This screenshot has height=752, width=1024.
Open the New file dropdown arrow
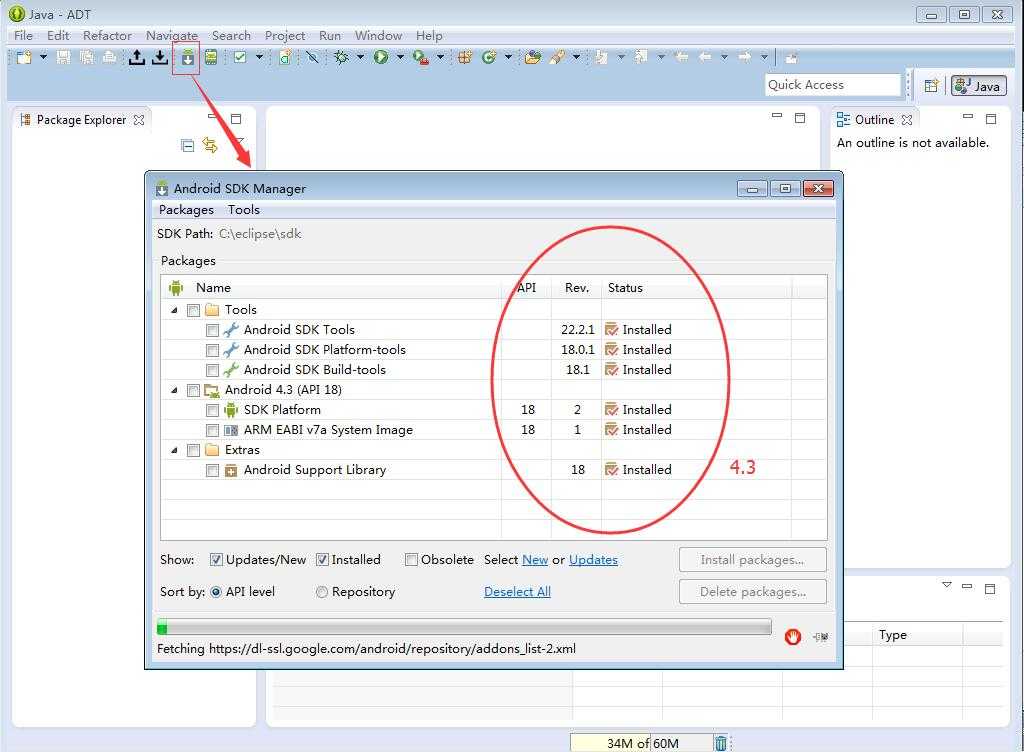click(43, 57)
